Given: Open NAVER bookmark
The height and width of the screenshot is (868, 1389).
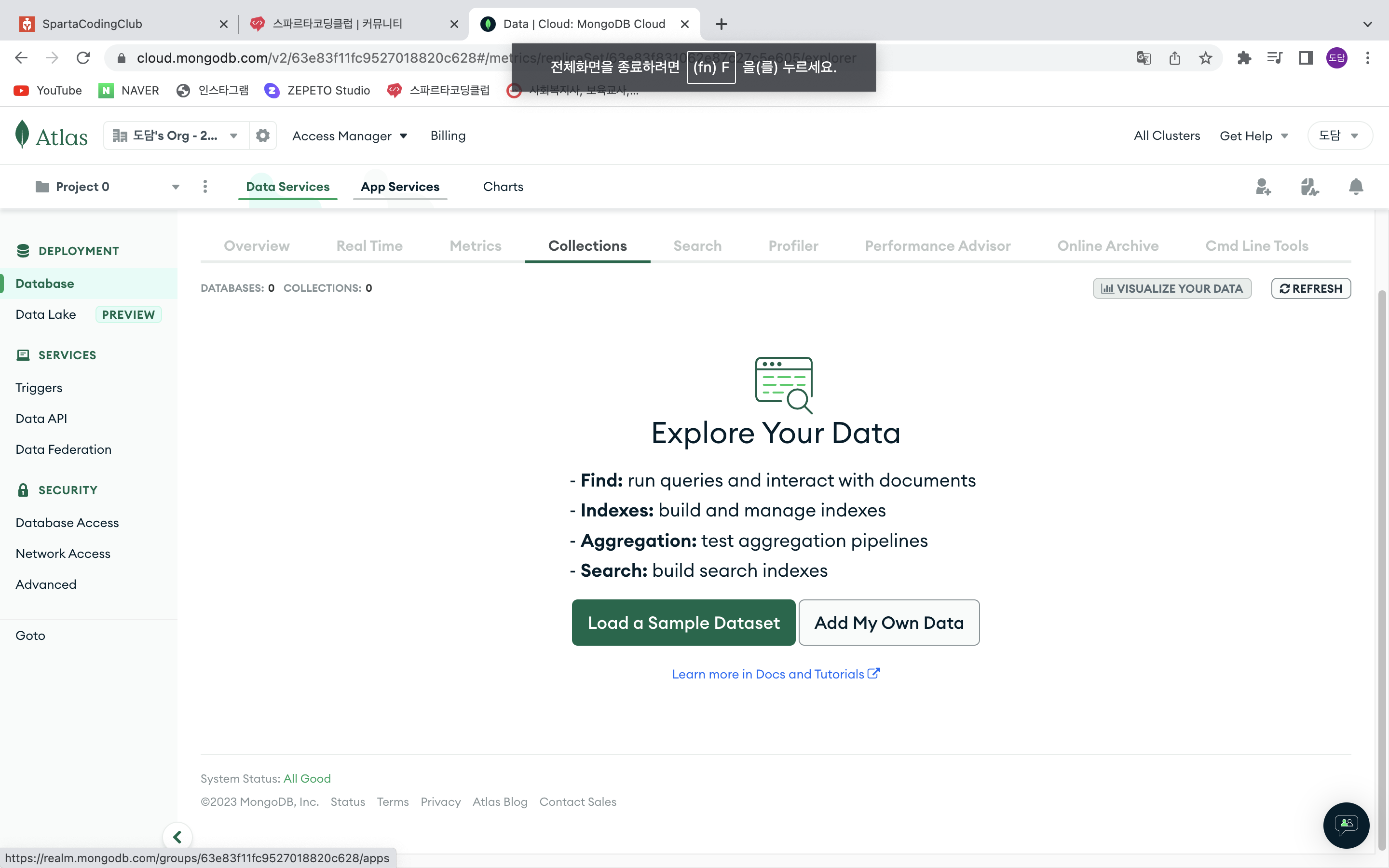Looking at the screenshot, I should point(129,90).
